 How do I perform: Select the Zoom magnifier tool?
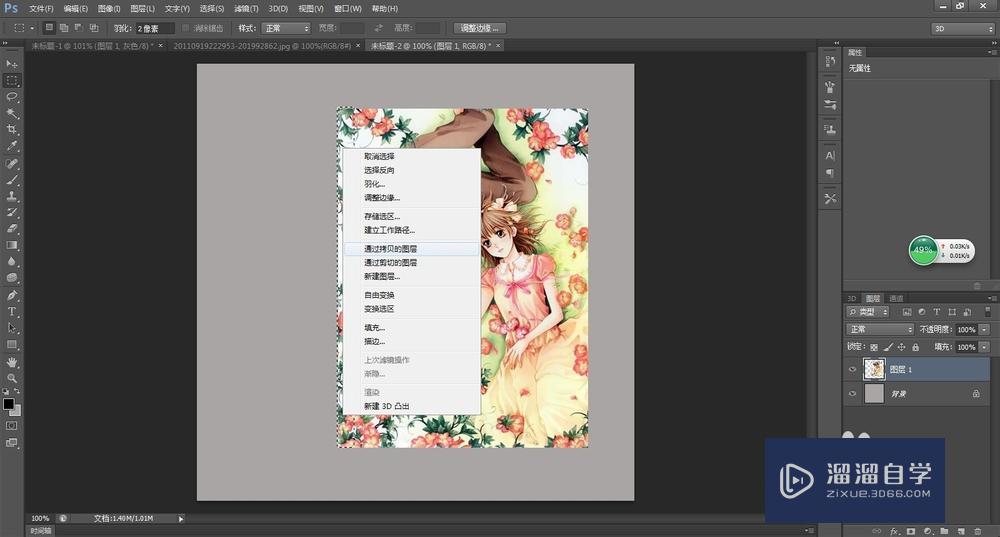tap(12, 377)
